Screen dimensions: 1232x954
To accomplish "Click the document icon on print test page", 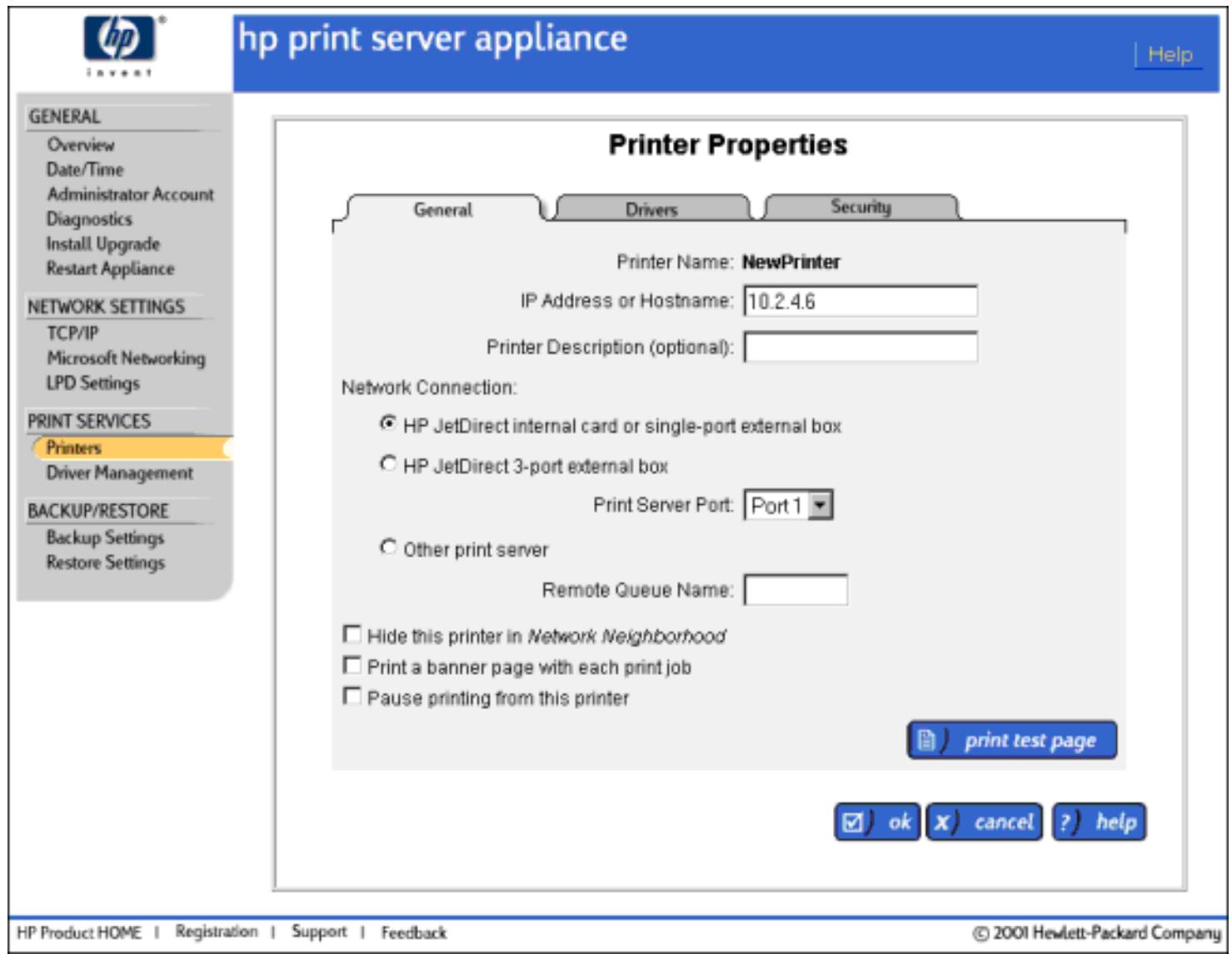I will 925,740.
